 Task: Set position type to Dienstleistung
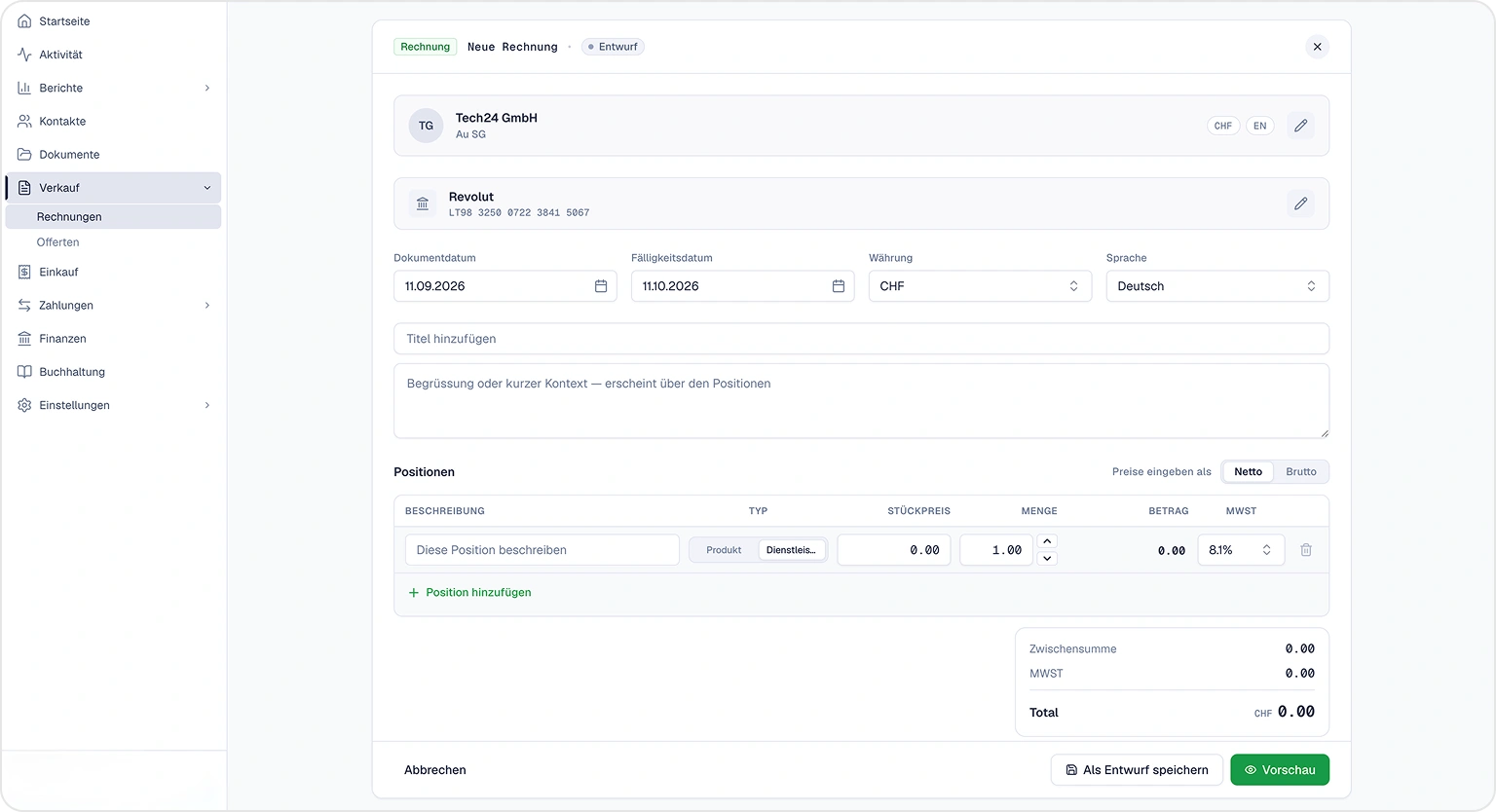pyautogui.click(x=791, y=550)
